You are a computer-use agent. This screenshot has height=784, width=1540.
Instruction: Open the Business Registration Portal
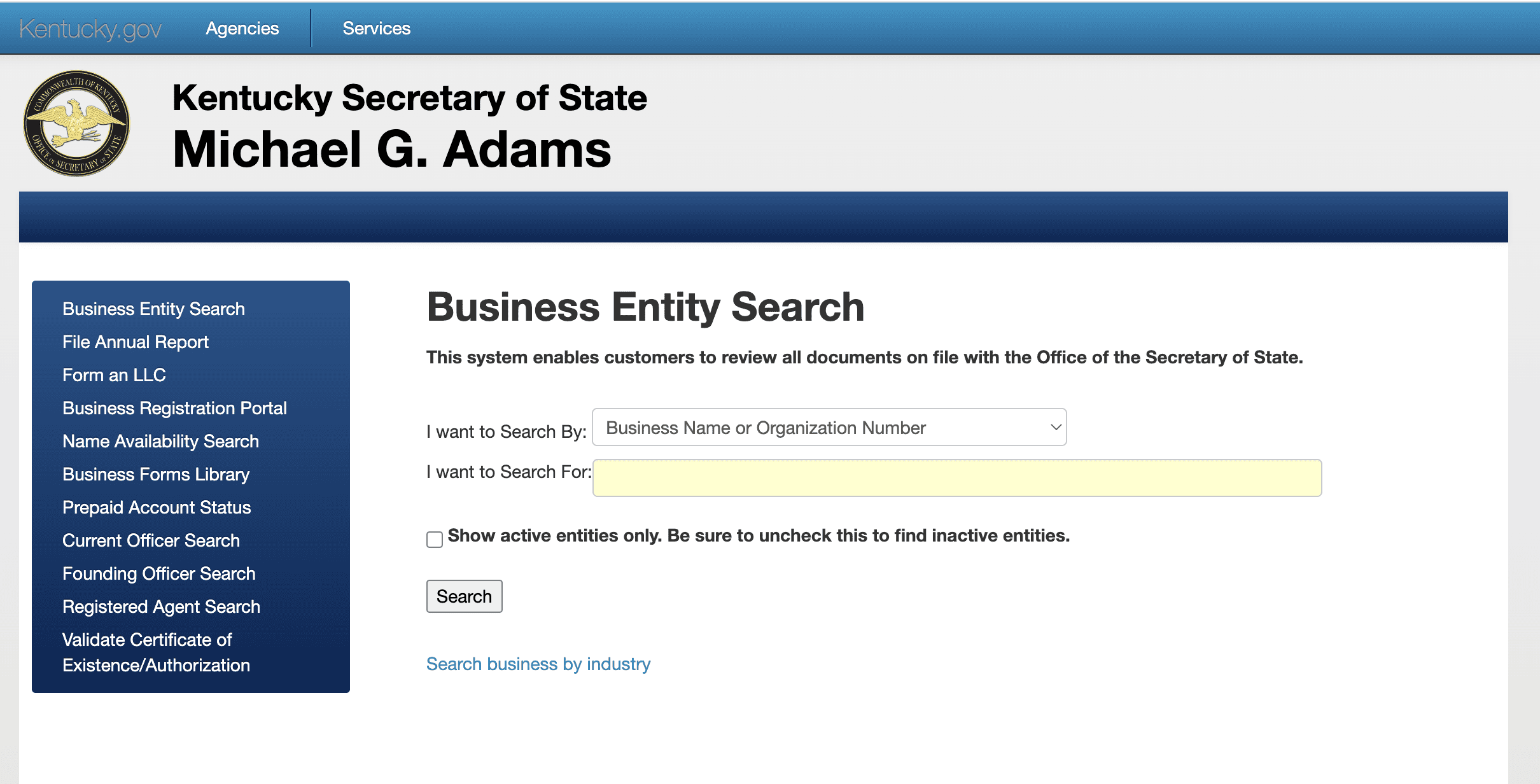click(174, 408)
